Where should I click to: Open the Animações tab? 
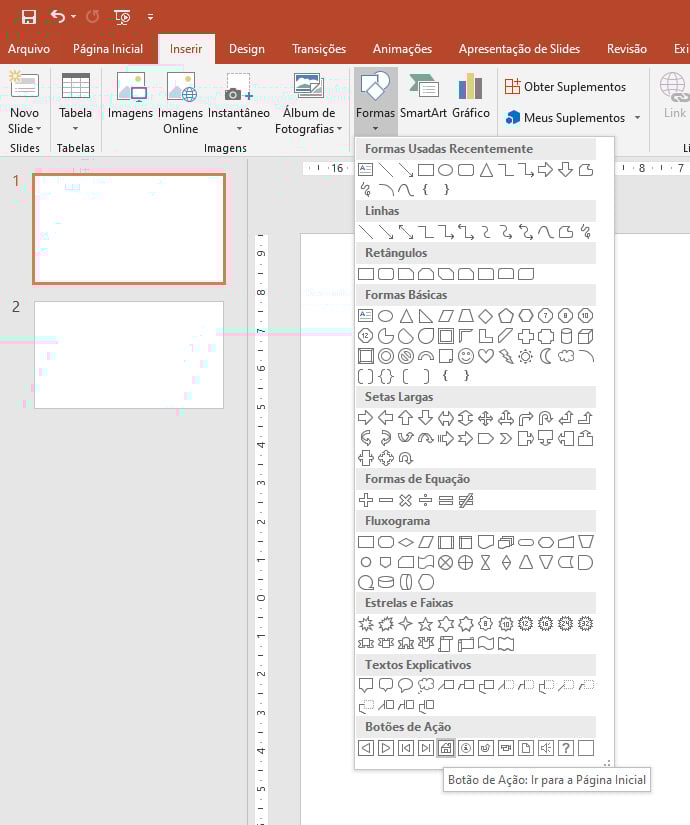tap(402, 49)
